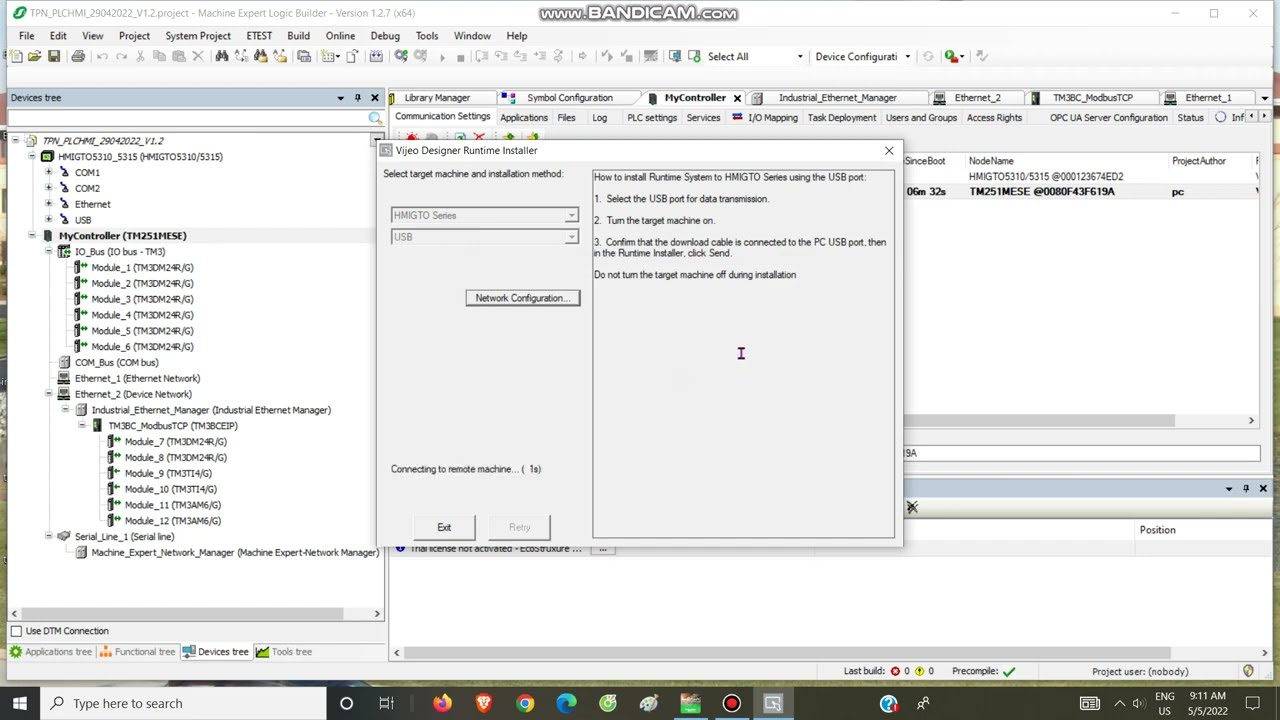
Task: Click the Devices tree search field
Action: point(187,118)
